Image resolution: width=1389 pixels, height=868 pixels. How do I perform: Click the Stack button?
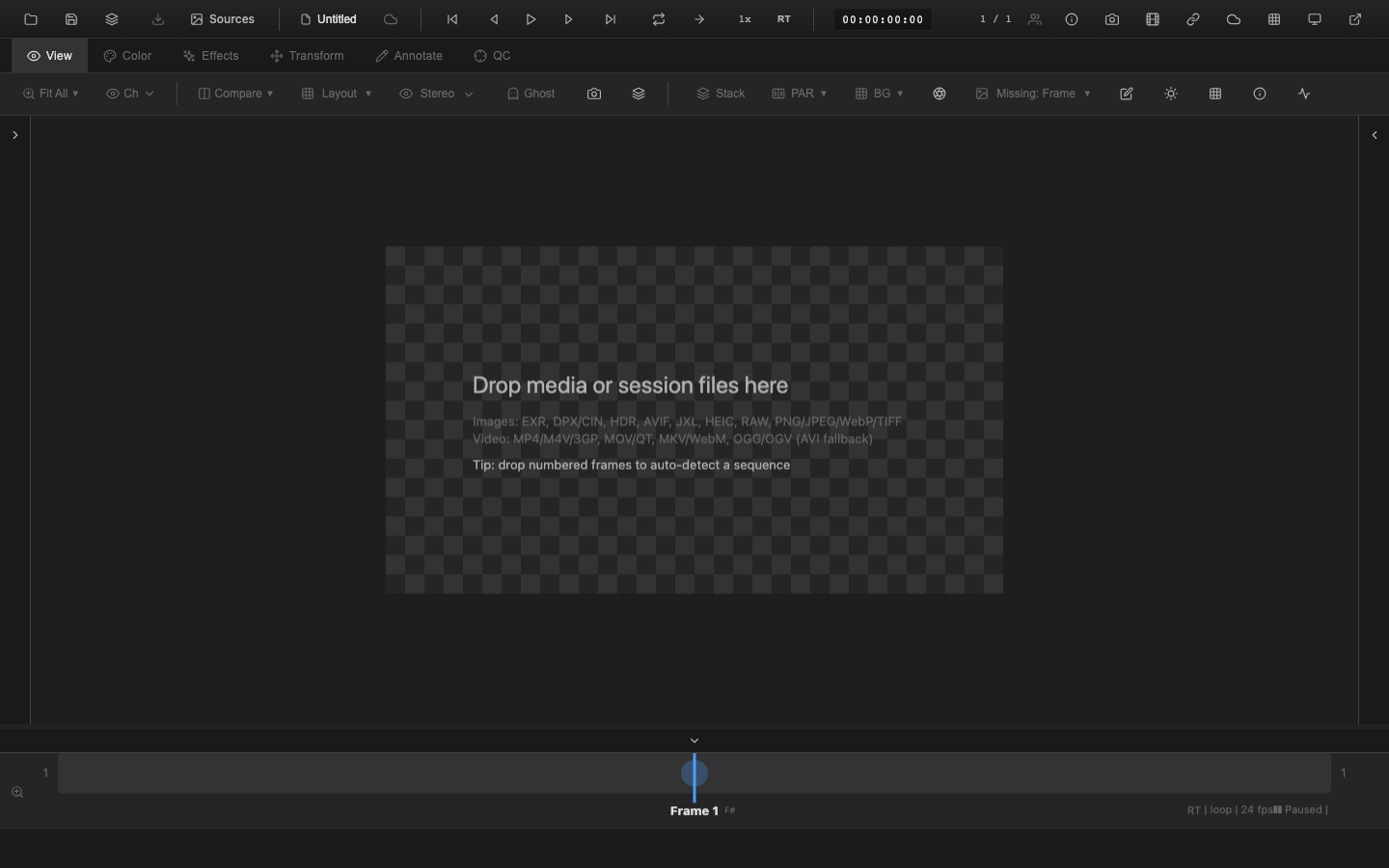tap(721, 94)
